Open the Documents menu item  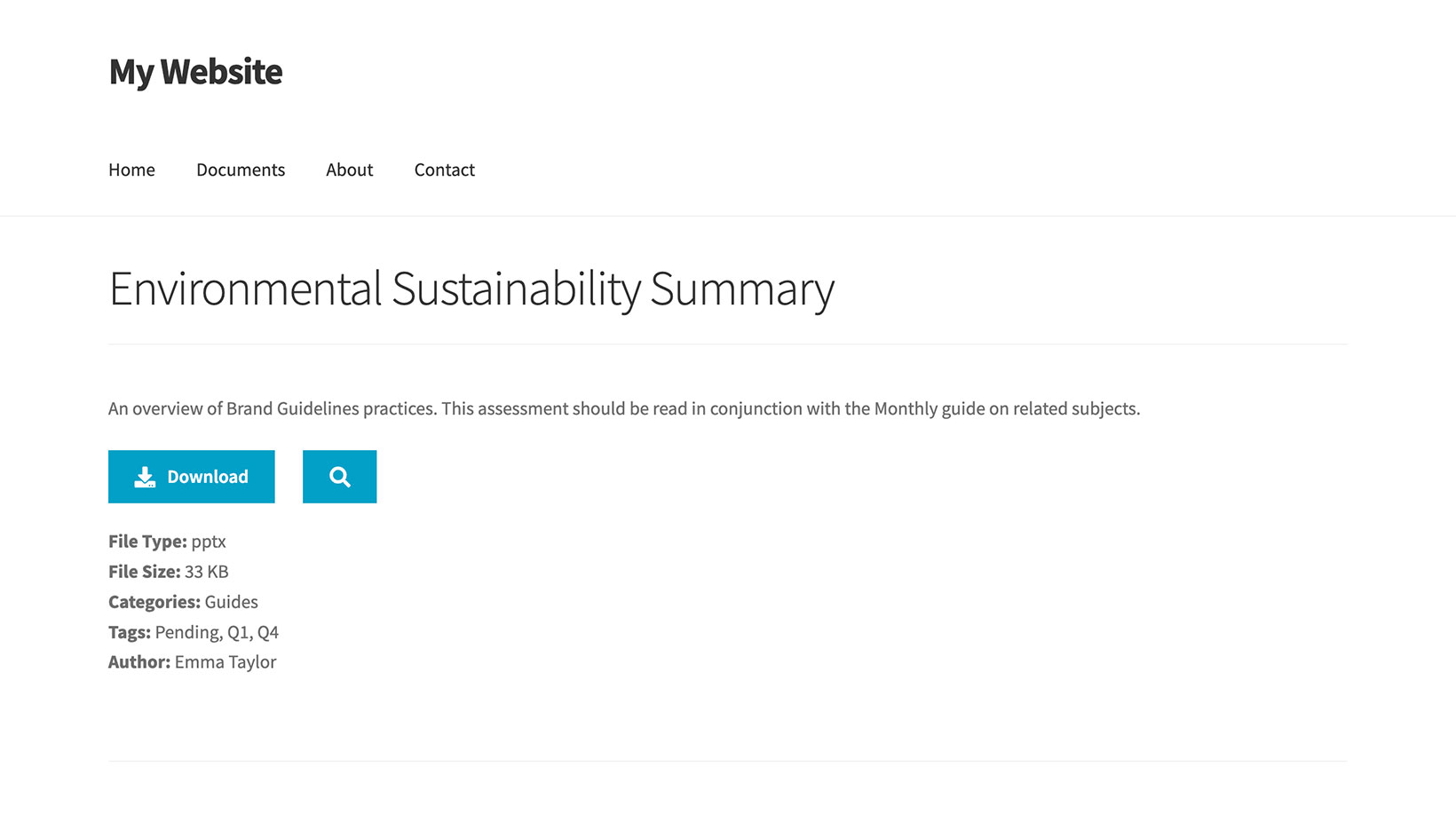coord(241,170)
